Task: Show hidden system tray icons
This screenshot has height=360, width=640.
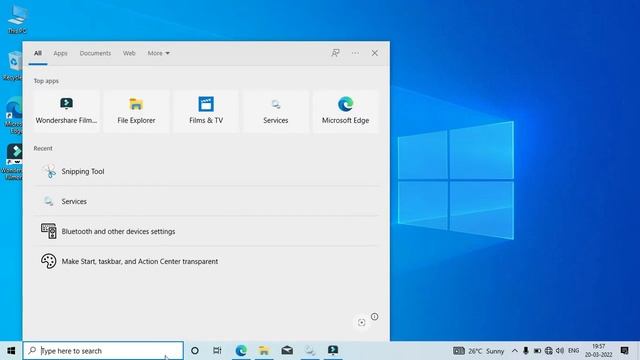Action: tap(515, 351)
